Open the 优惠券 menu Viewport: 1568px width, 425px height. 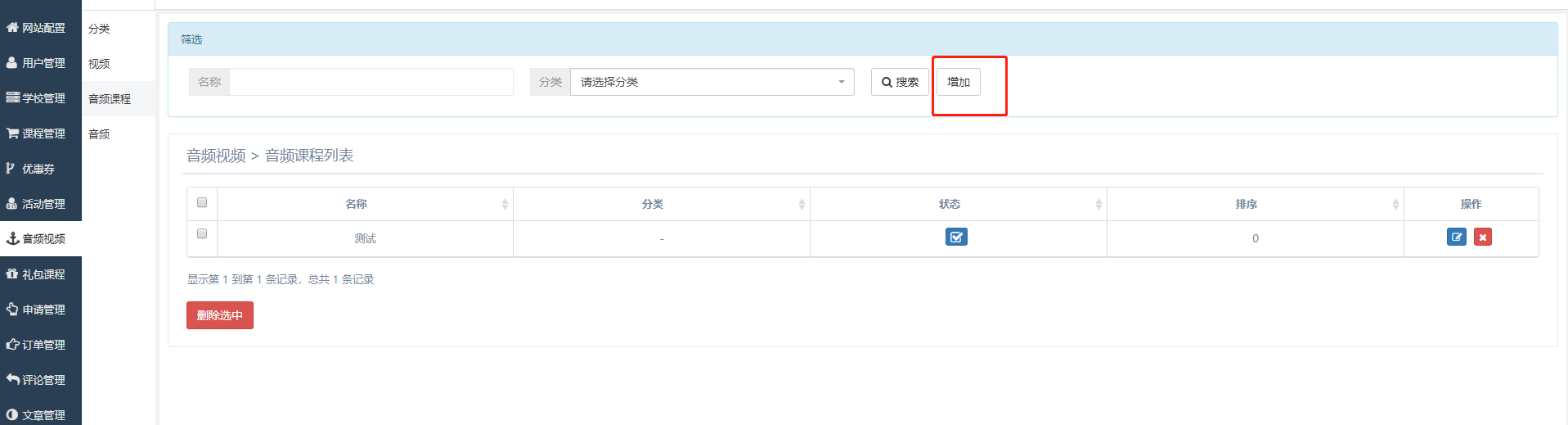[41, 169]
